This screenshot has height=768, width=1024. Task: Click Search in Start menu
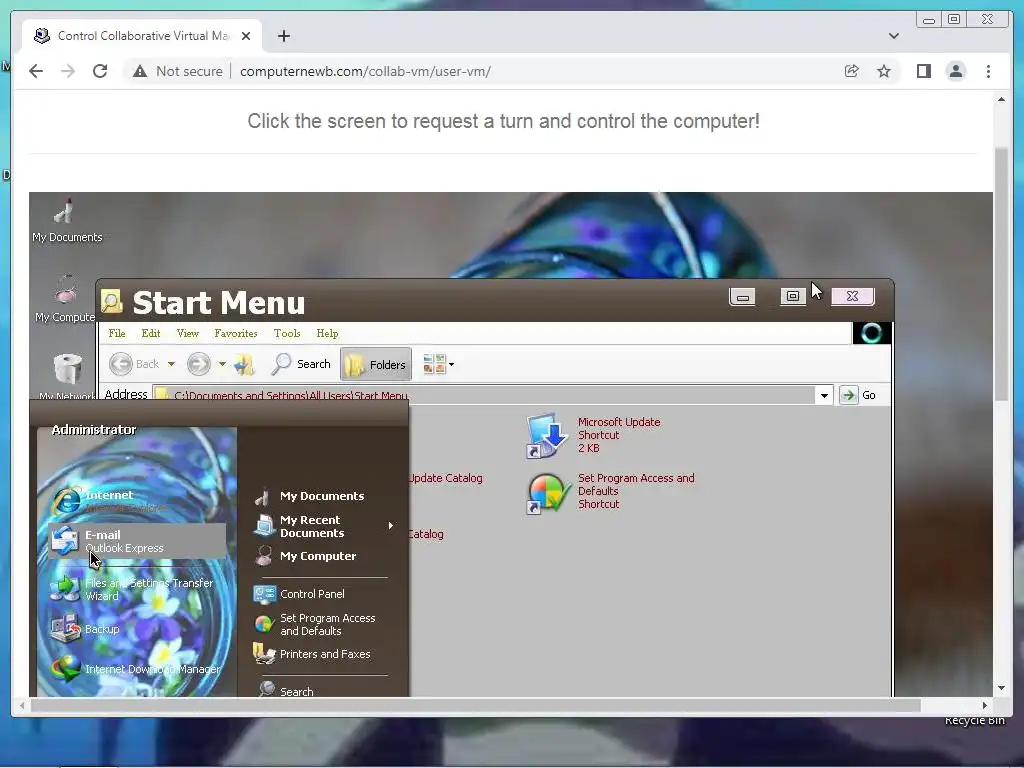tap(286, 690)
